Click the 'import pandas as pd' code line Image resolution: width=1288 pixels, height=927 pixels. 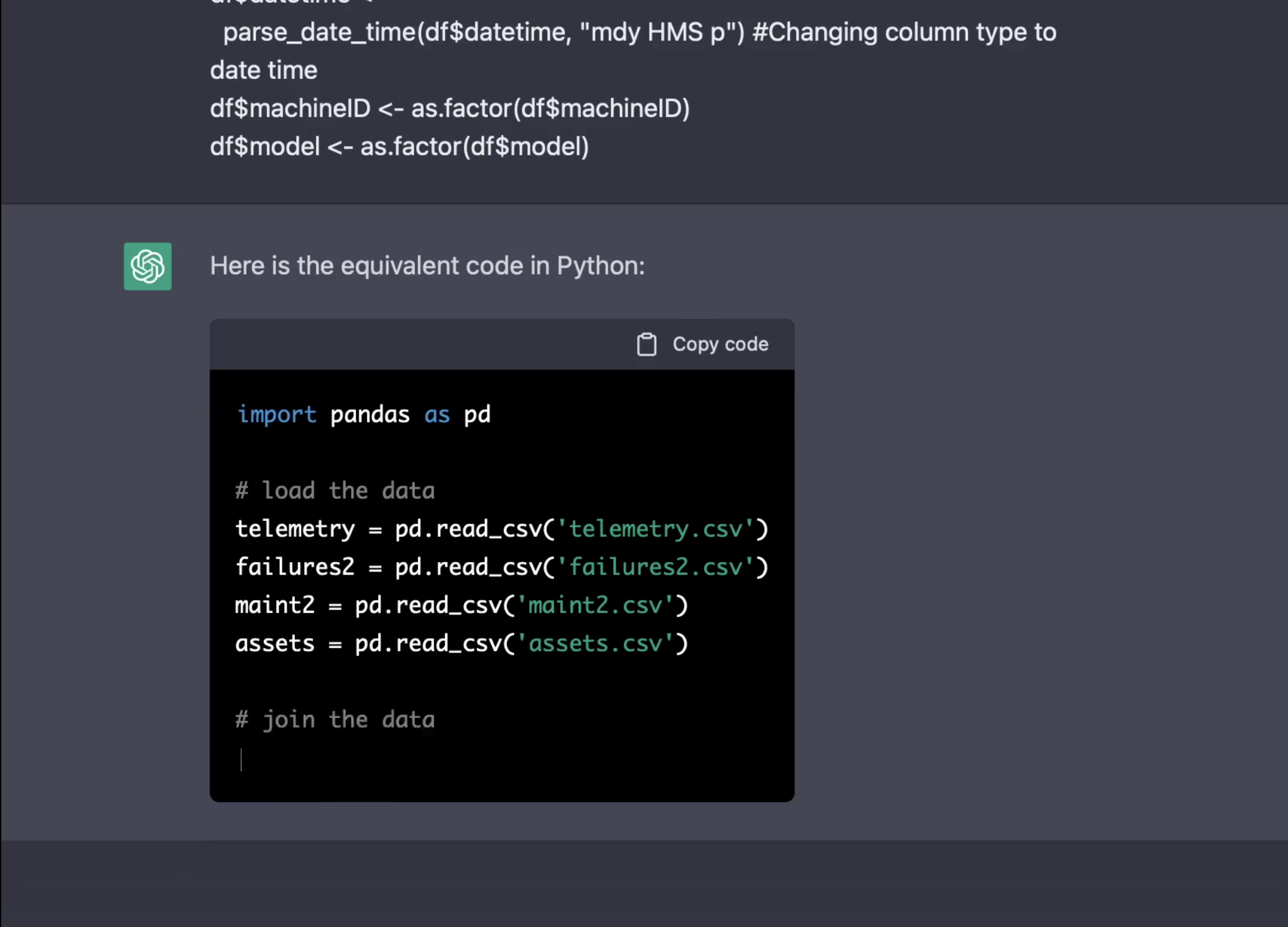[363, 414]
